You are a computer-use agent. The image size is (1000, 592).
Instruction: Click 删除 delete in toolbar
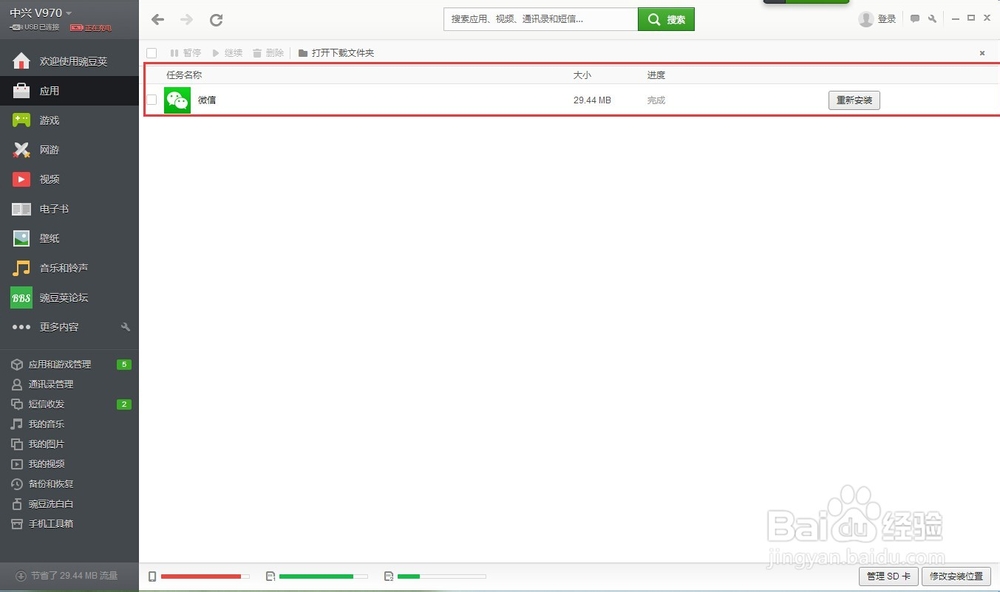pyautogui.click(x=268, y=53)
